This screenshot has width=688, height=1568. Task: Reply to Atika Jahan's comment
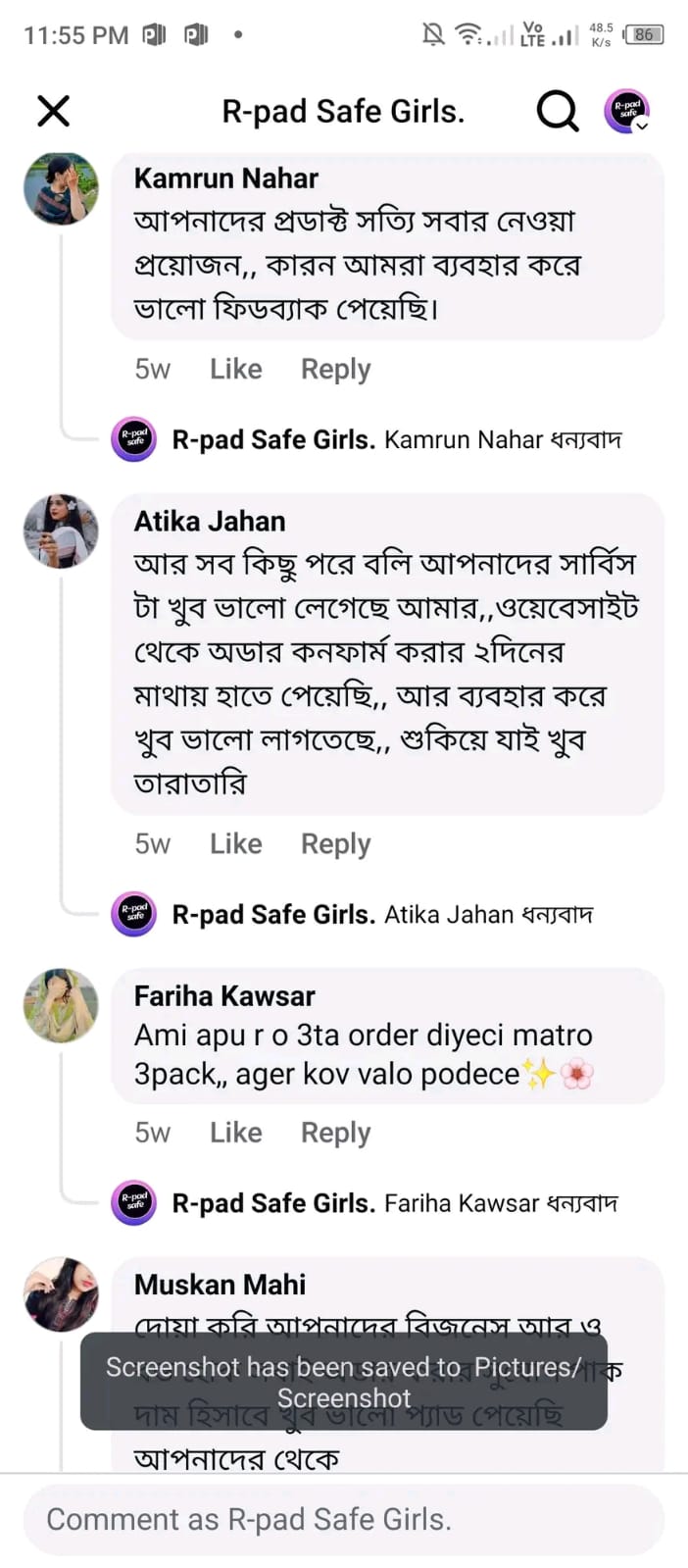[x=335, y=843]
